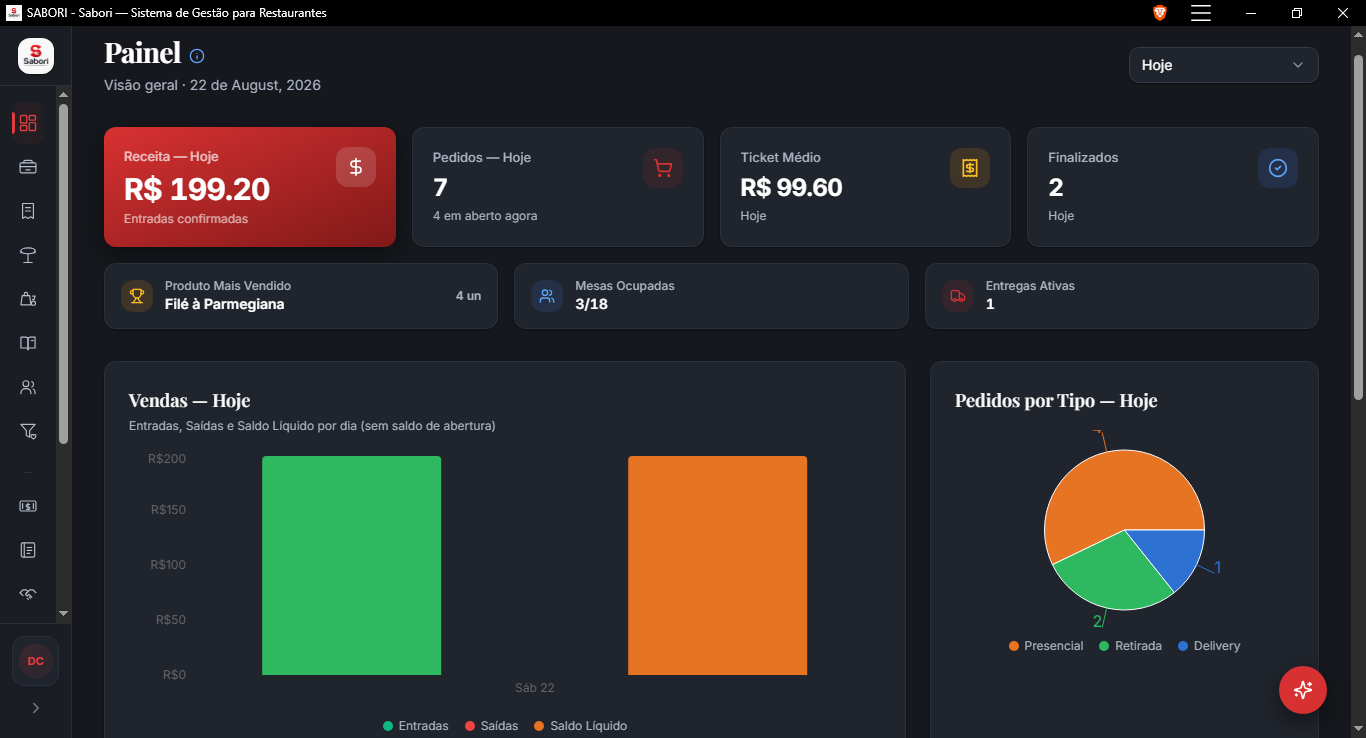1366x738 pixels.
Task: Click the Brave shield icon in title bar
Action: (1160, 13)
